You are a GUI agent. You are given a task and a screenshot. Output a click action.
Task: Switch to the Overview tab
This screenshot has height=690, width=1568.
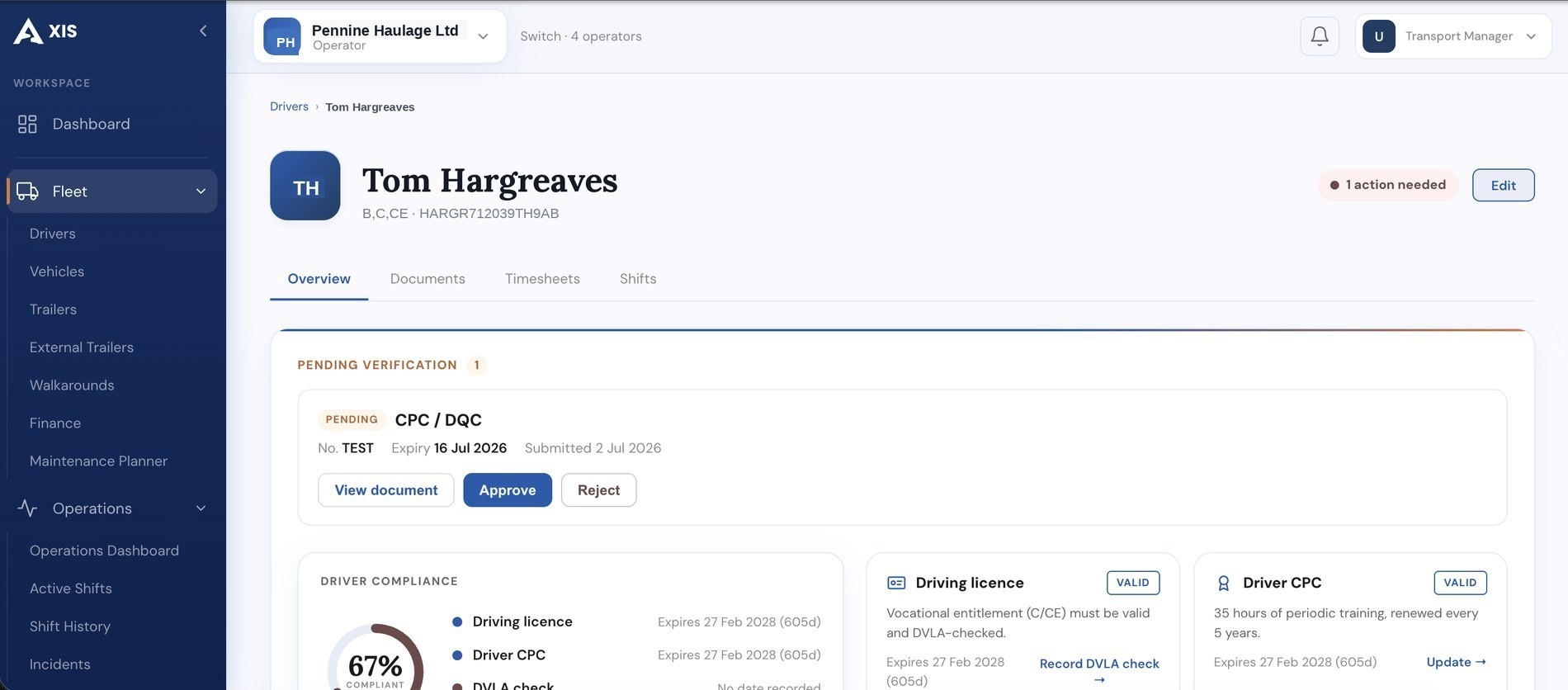(x=319, y=279)
